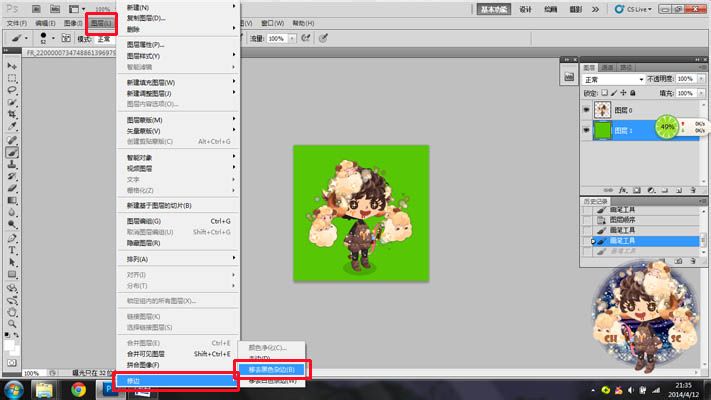
Task: Select the Horizontal Type tool
Action: click(12, 250)
